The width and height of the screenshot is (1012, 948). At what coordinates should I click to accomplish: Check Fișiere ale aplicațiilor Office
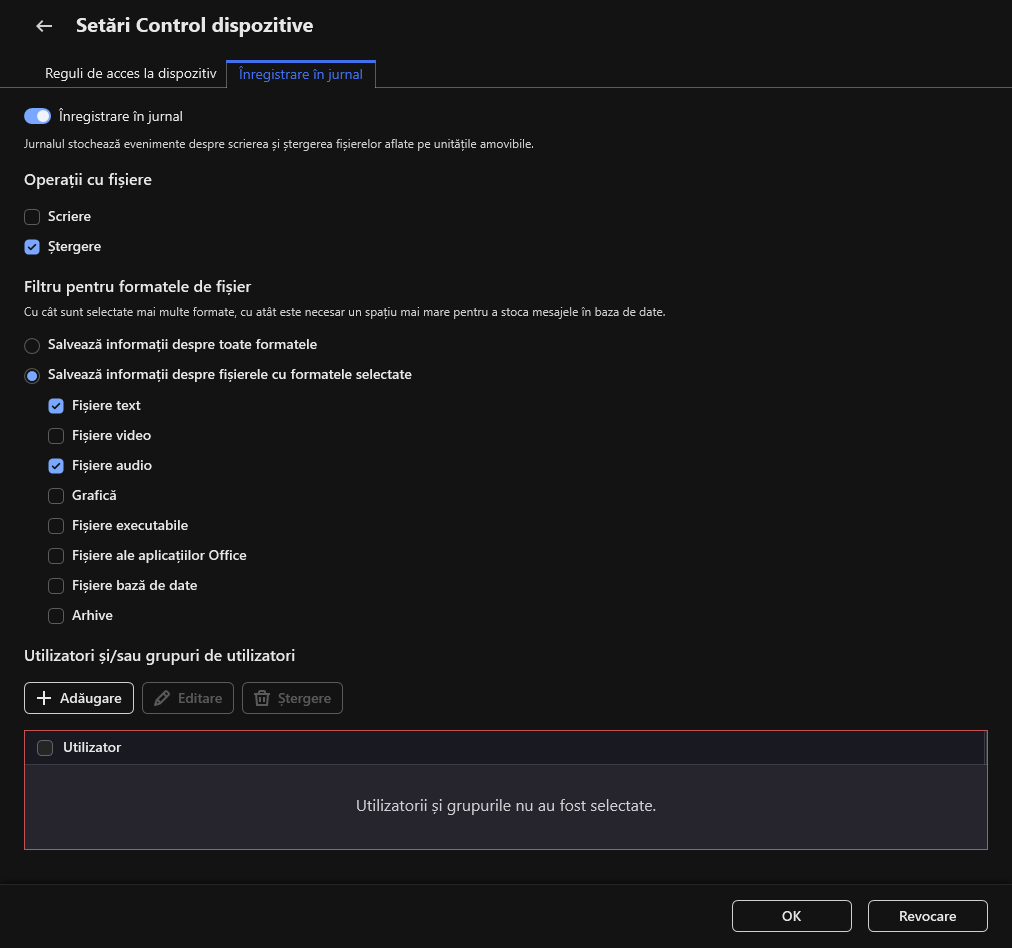point(56,556)
